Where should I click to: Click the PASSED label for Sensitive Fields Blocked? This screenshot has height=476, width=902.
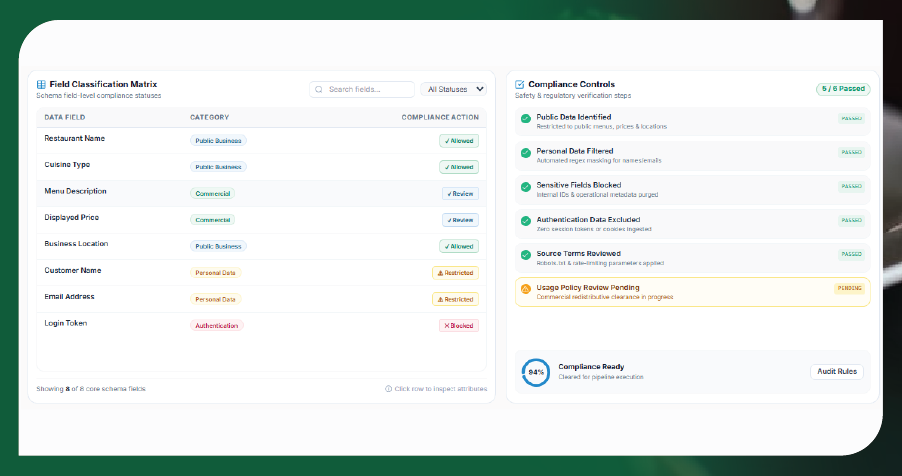pos(851,186)
